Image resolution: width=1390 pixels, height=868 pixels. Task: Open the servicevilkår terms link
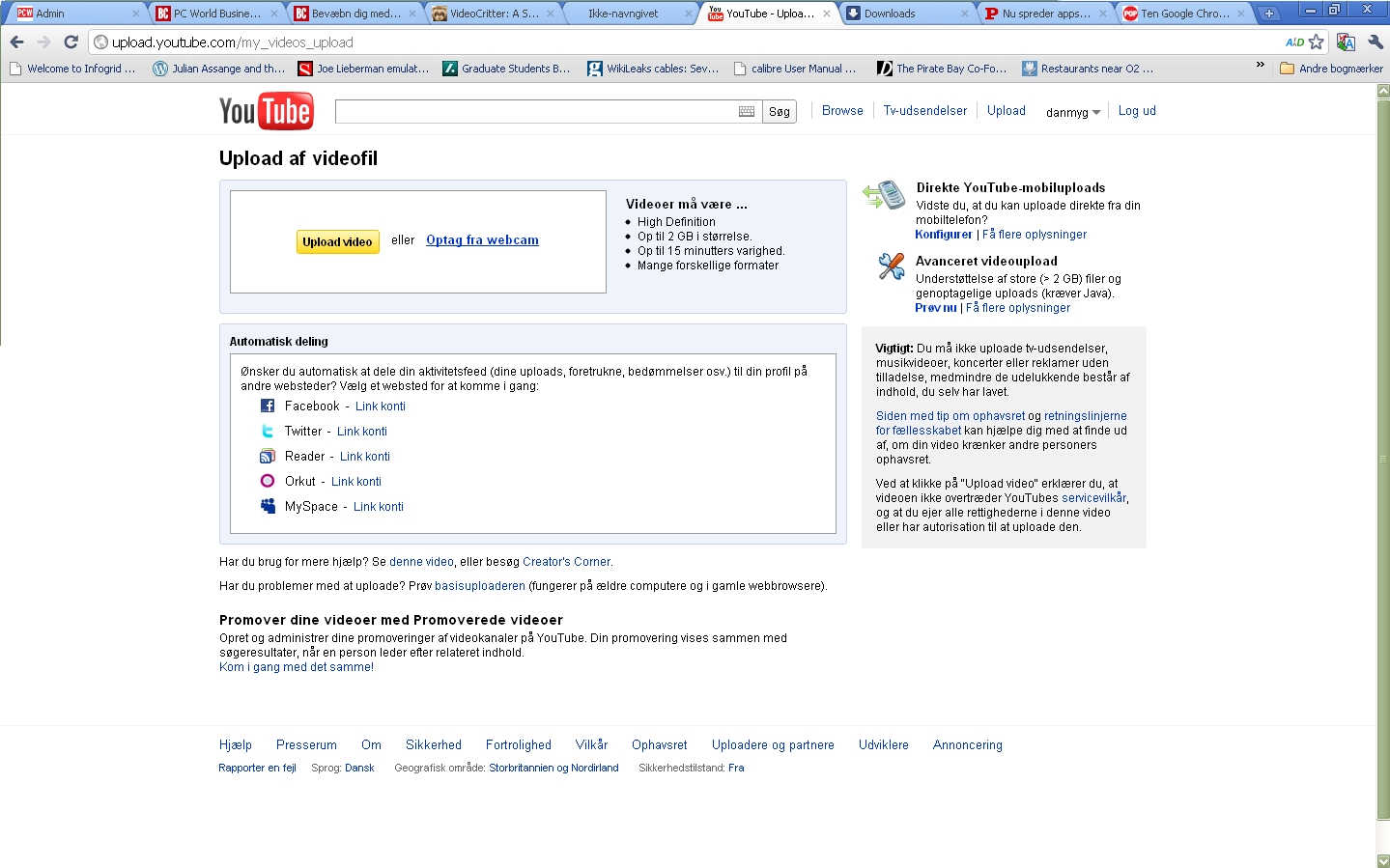point(1093,498)
